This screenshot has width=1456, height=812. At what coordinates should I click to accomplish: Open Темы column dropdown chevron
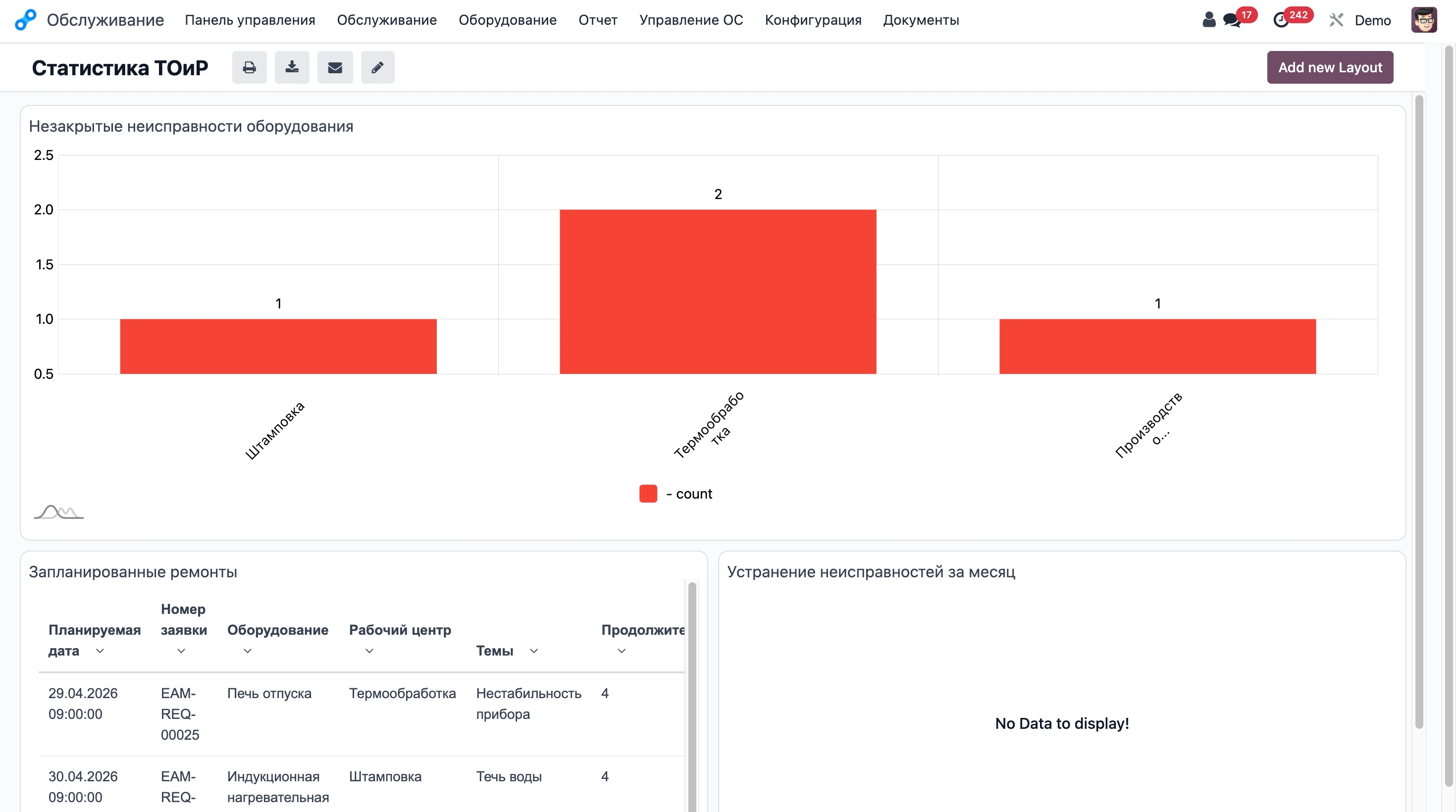pos(533,651)
